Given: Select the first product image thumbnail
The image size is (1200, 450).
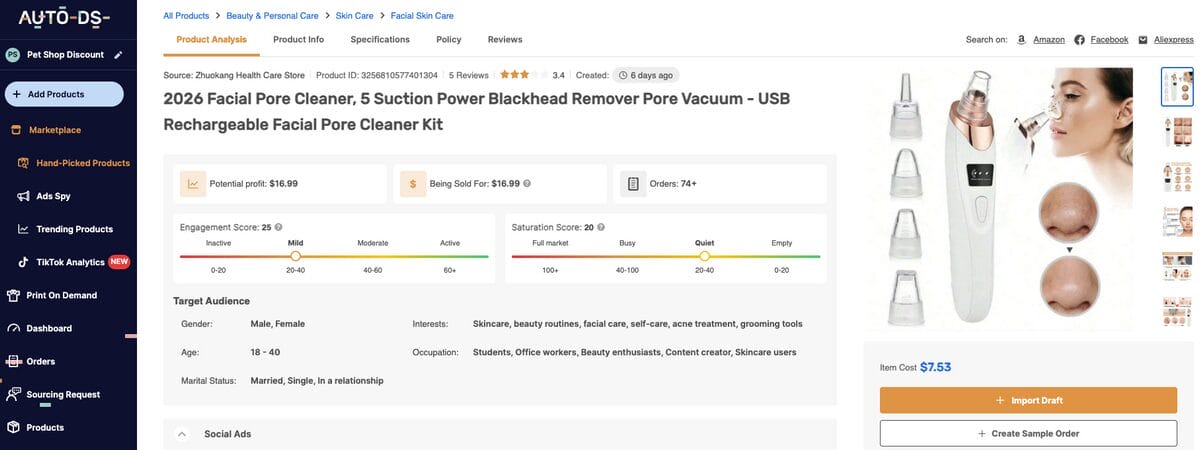Looking at the screenshot, I should click(1177, 86).
